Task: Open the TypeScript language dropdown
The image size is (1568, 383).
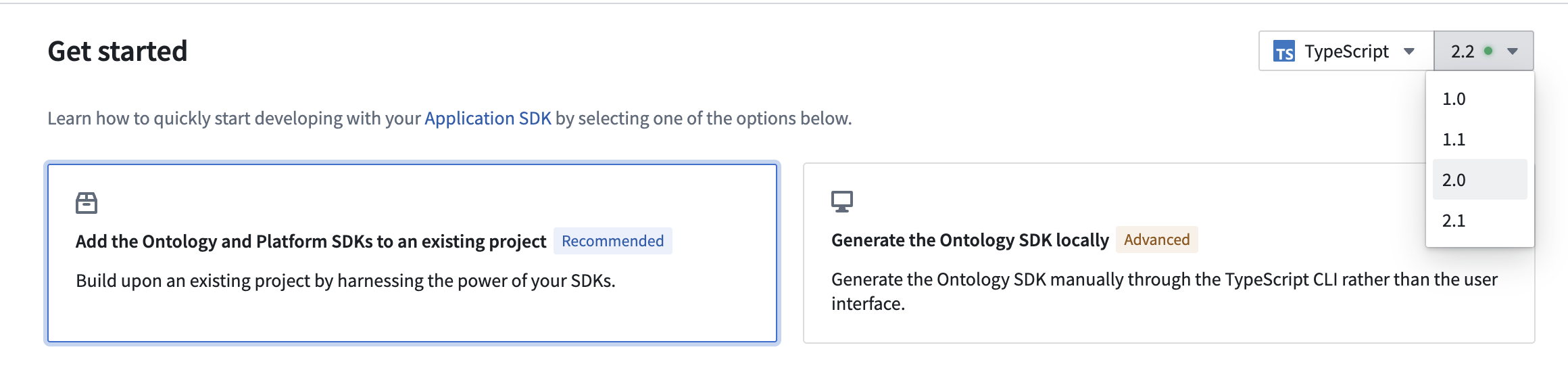Action: (1346, 51)
